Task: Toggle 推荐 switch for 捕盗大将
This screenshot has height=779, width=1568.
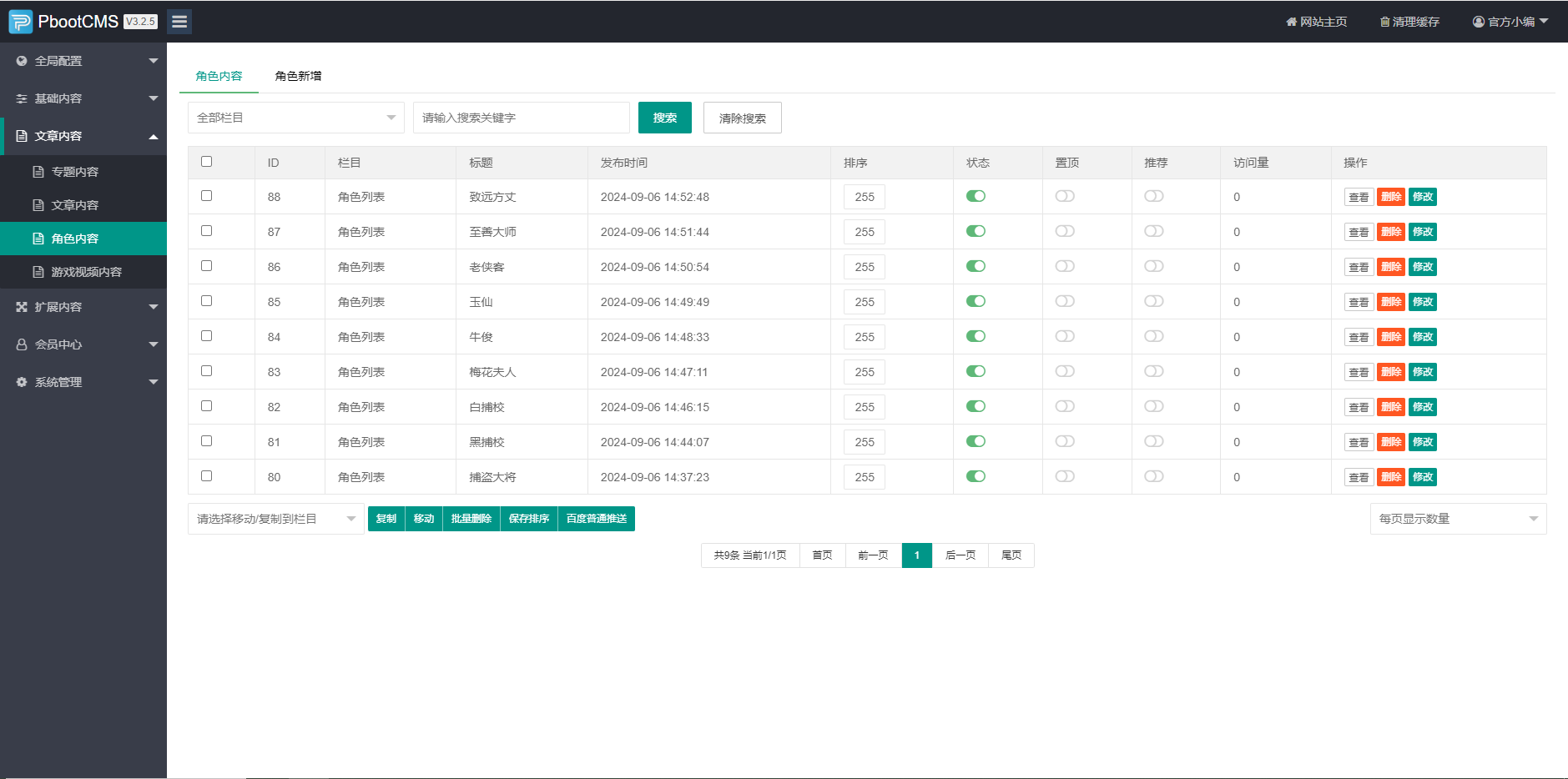Action: click(x=1154, y=476)
